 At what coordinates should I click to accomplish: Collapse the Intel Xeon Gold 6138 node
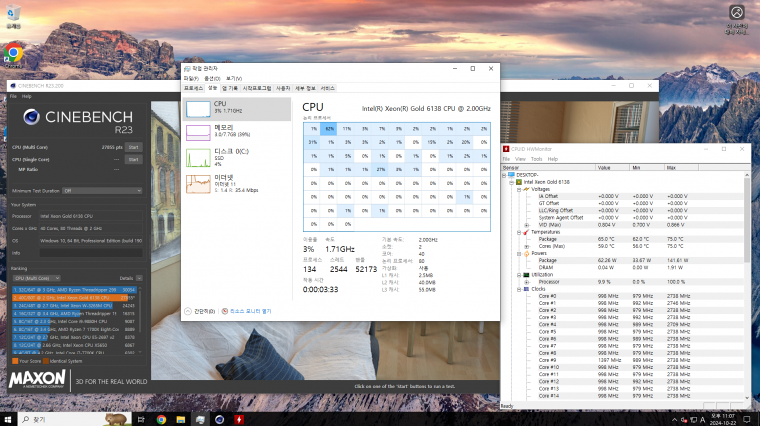511,182
